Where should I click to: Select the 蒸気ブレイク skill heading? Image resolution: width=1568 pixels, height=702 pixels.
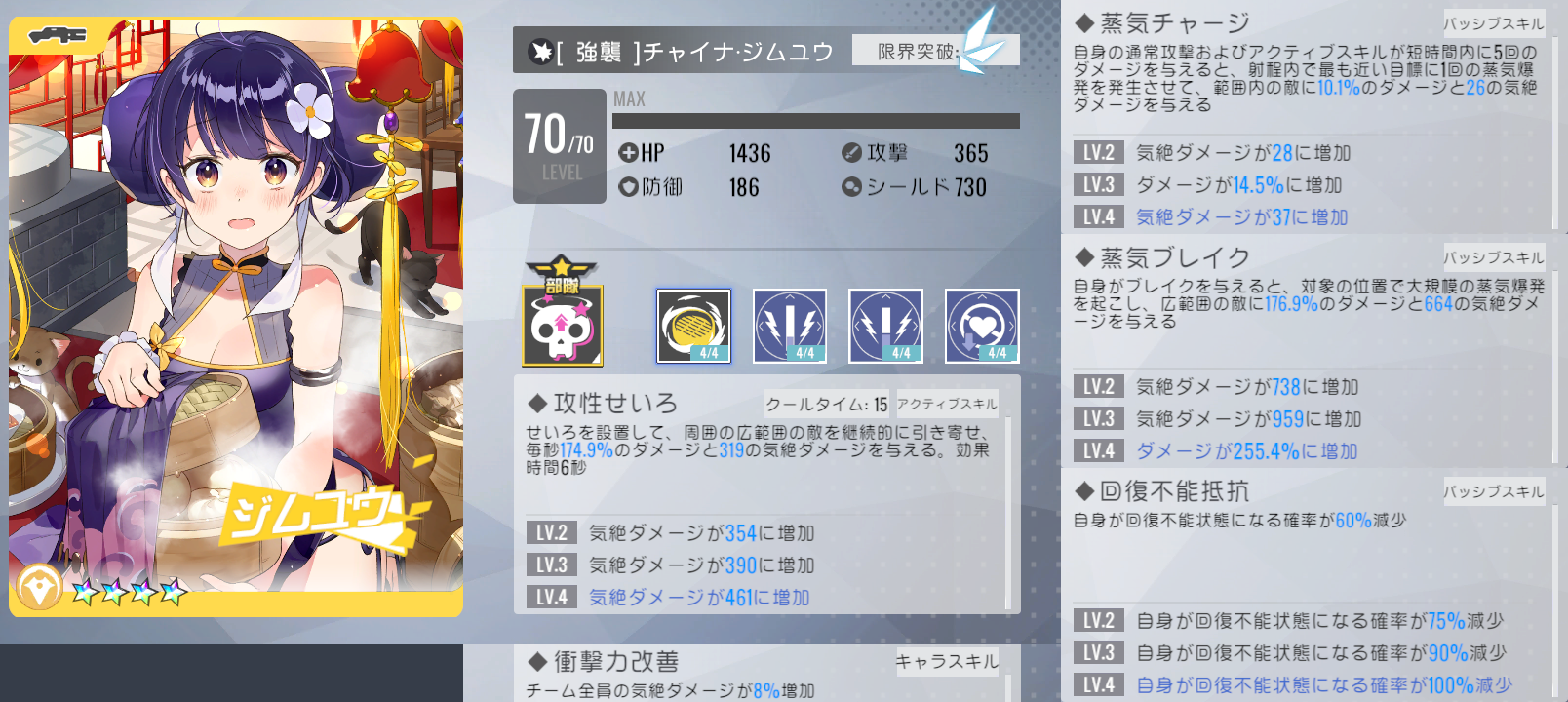(x=1162, y=256)
